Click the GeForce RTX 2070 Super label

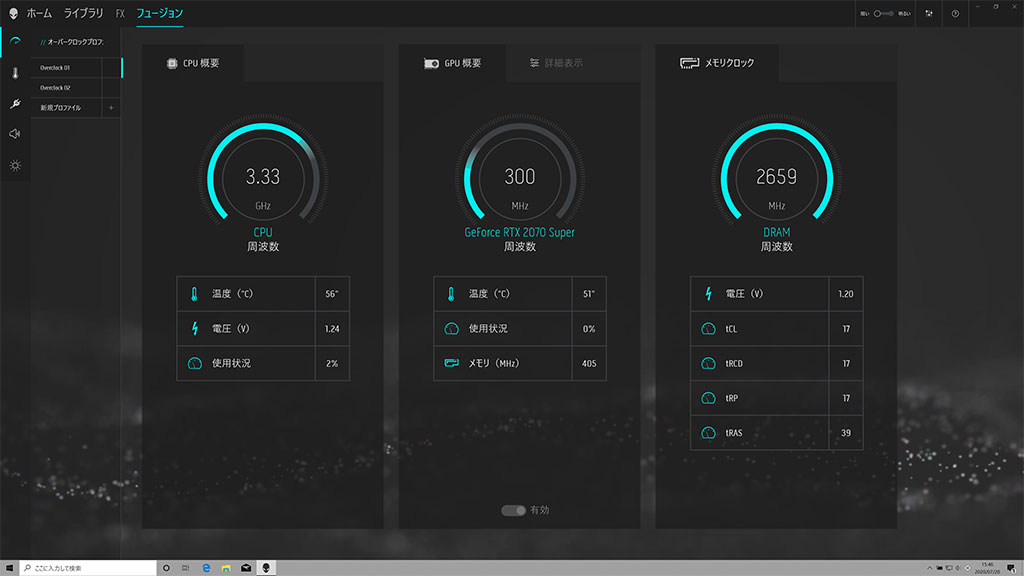pyautogui.click(x=520, y=232)
